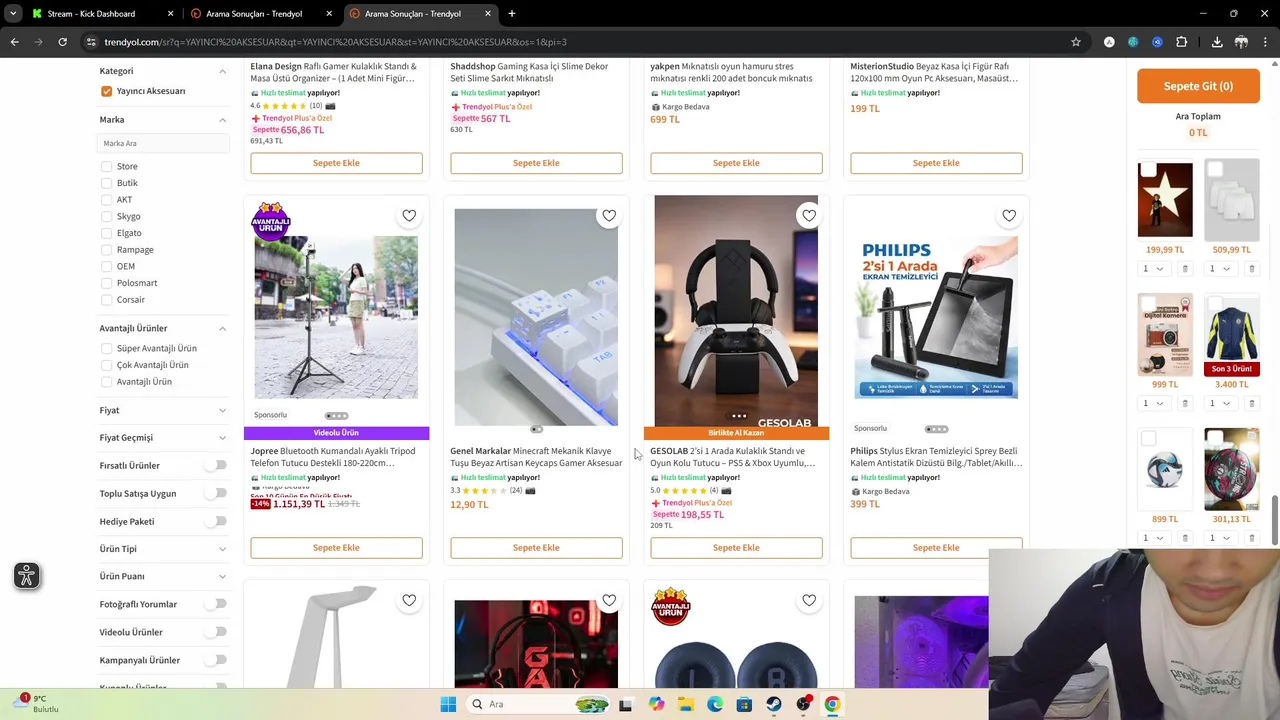Viewport: 1280px width, 720px height.
Task: Open the Philips screen cleaner product image
Action: coord(936,316)
